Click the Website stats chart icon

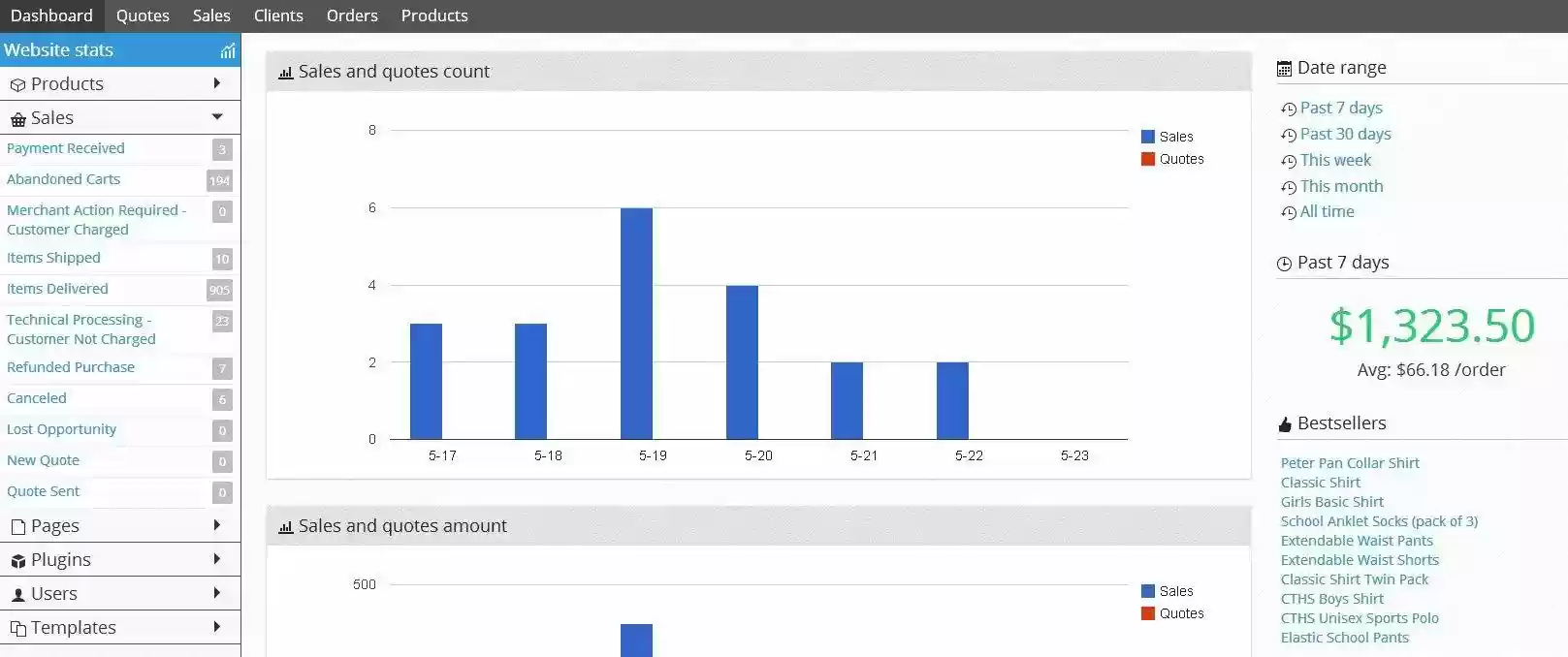(228, 50)
